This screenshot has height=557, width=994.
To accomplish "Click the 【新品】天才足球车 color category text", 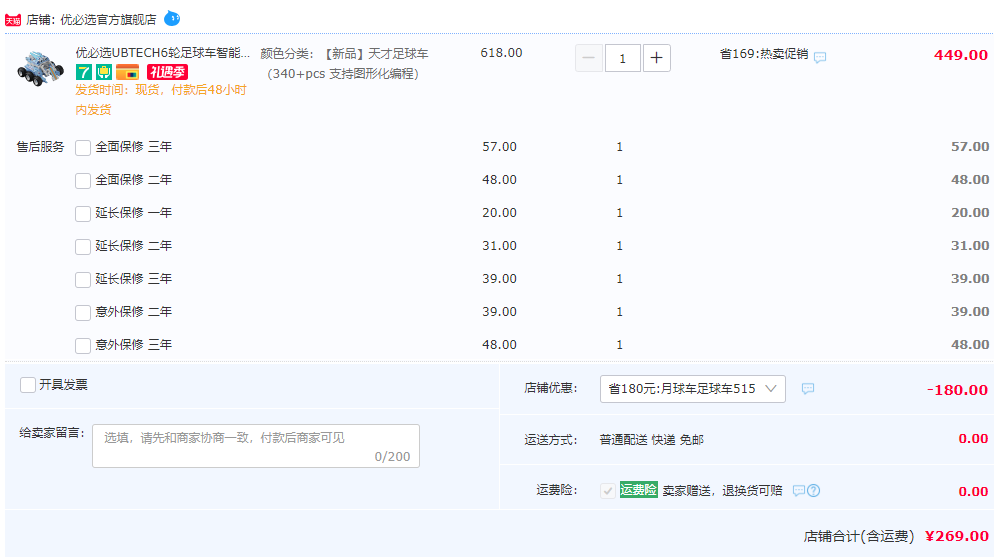I will [x=376, y=54].
